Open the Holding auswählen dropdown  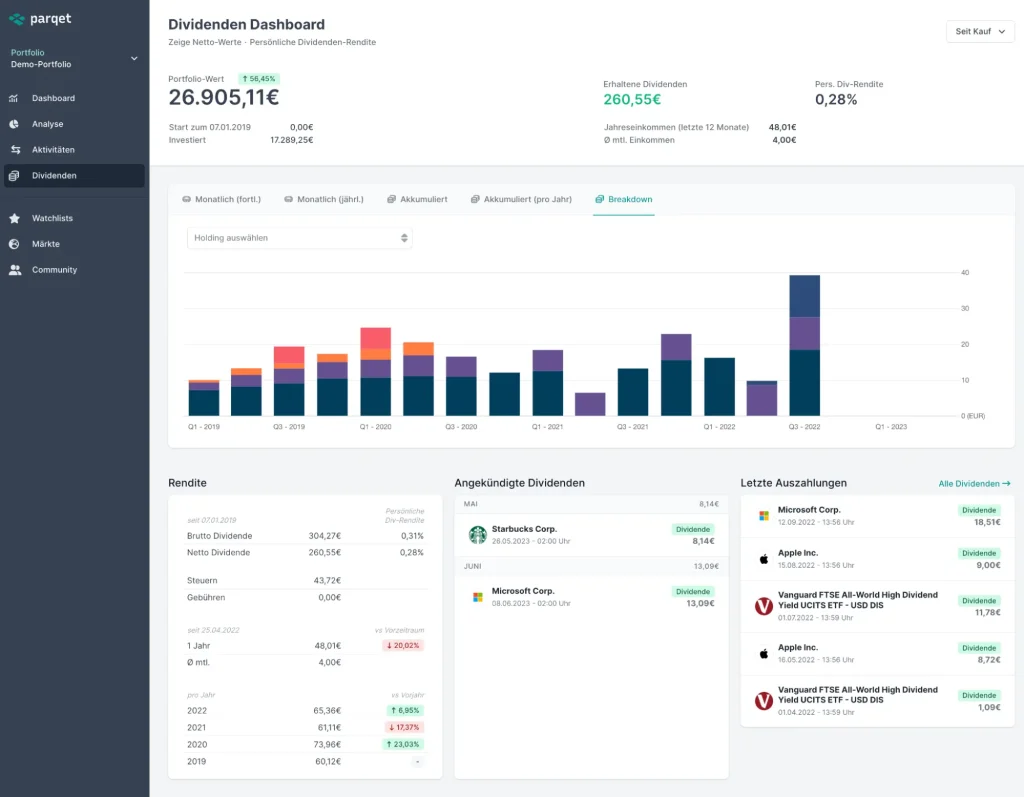pyautogui.click(x=299, y=238)
